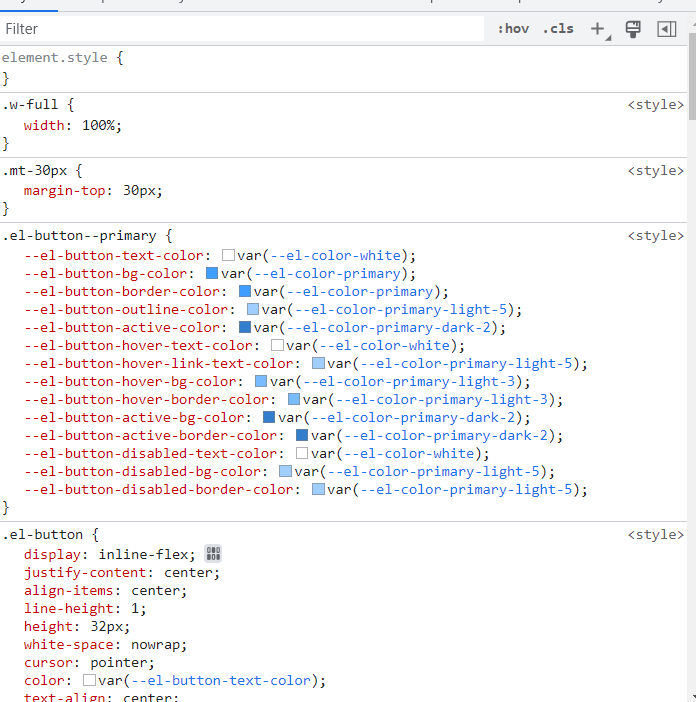Select the .w-full selector text
The image size is (696, 702).
(x=30, y=105)
